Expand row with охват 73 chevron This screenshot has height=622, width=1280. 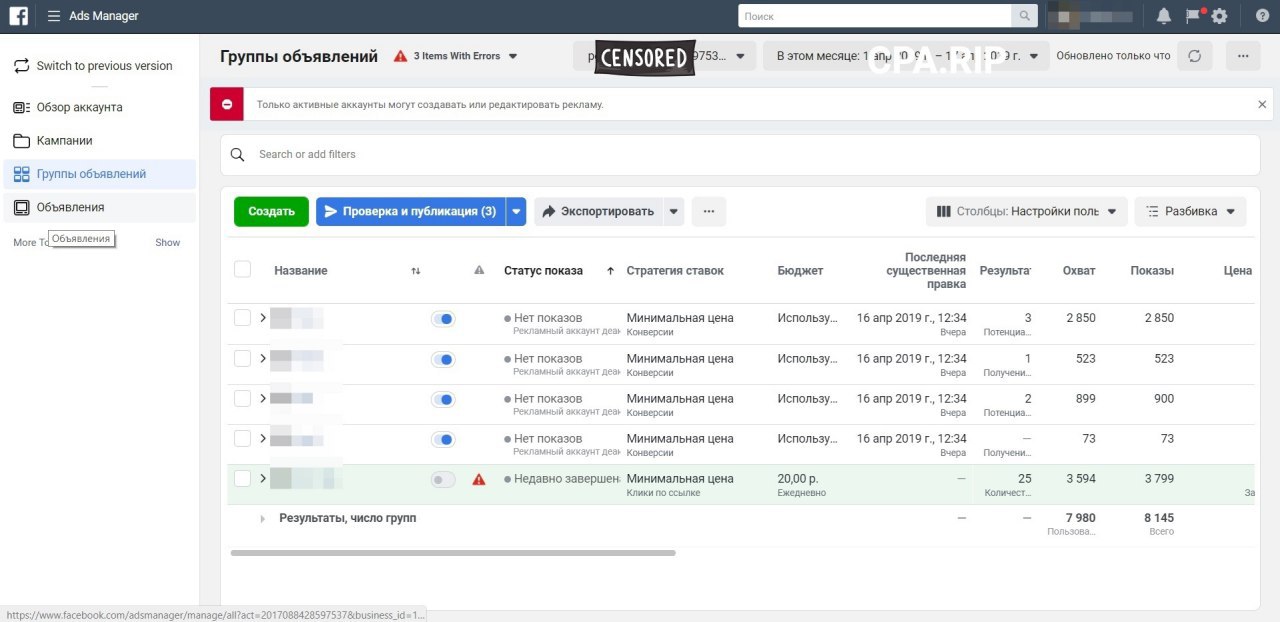pyautogui.click(x=263, y=438)
